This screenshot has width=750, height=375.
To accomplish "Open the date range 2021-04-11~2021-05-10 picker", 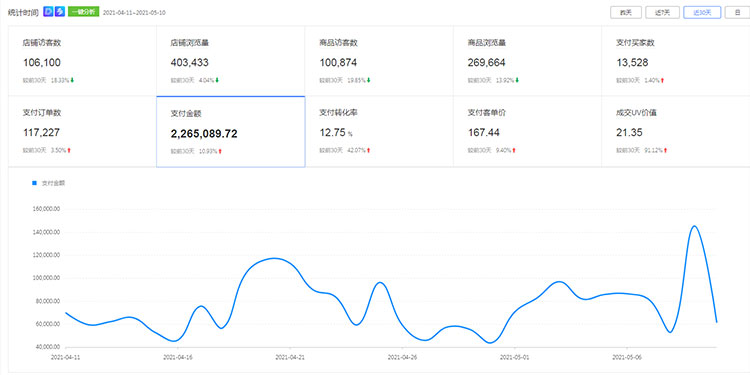I will (x=134, y=12).
